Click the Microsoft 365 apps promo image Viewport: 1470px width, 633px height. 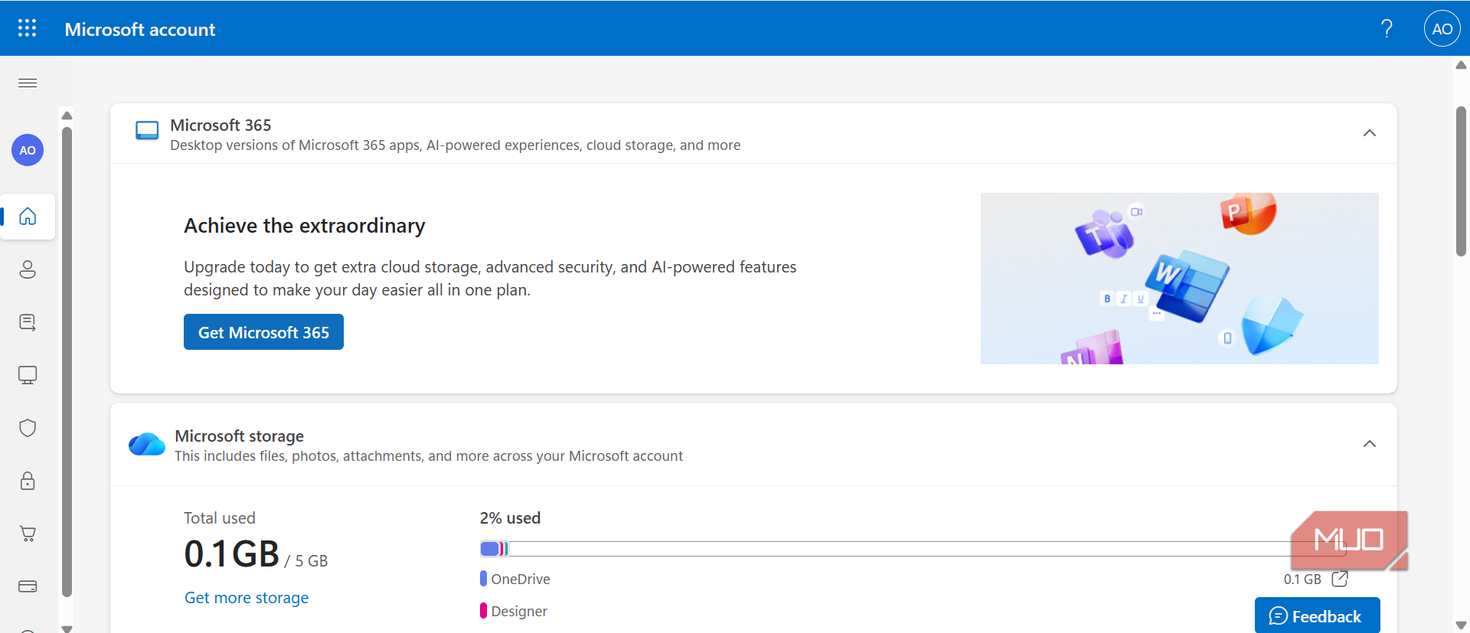(1179, 278)
